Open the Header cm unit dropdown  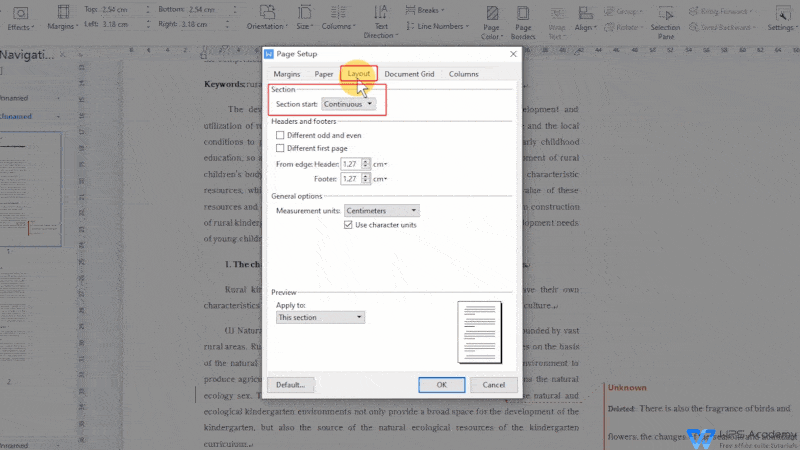click(x=380, y=164)
